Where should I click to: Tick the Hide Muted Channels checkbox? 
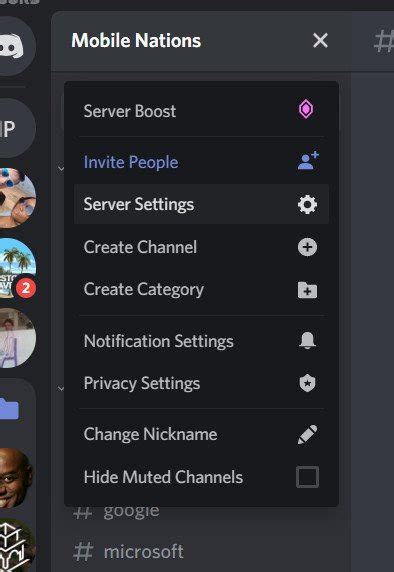click(307, 477)
